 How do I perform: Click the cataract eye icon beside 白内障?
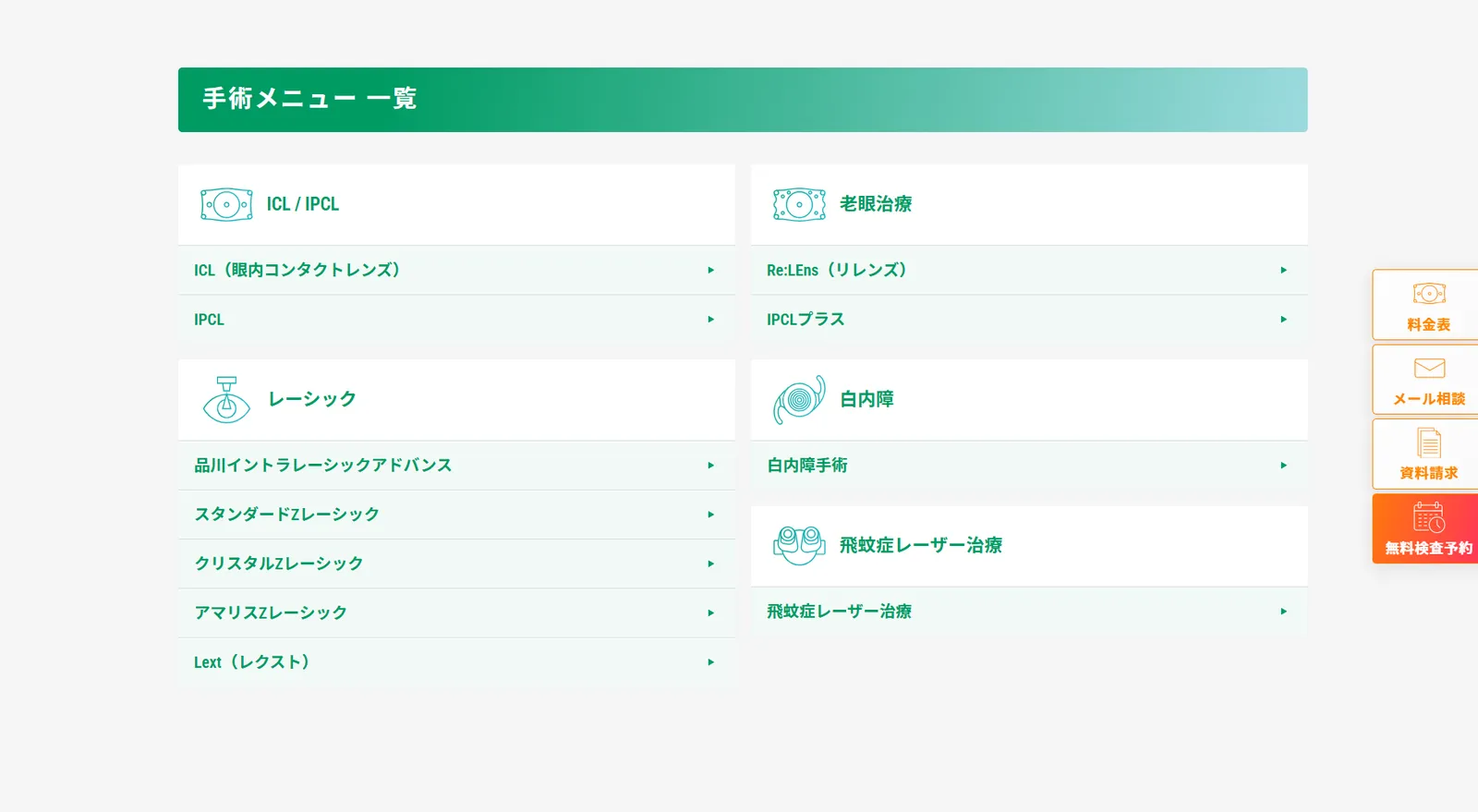(x=799, y=400)
